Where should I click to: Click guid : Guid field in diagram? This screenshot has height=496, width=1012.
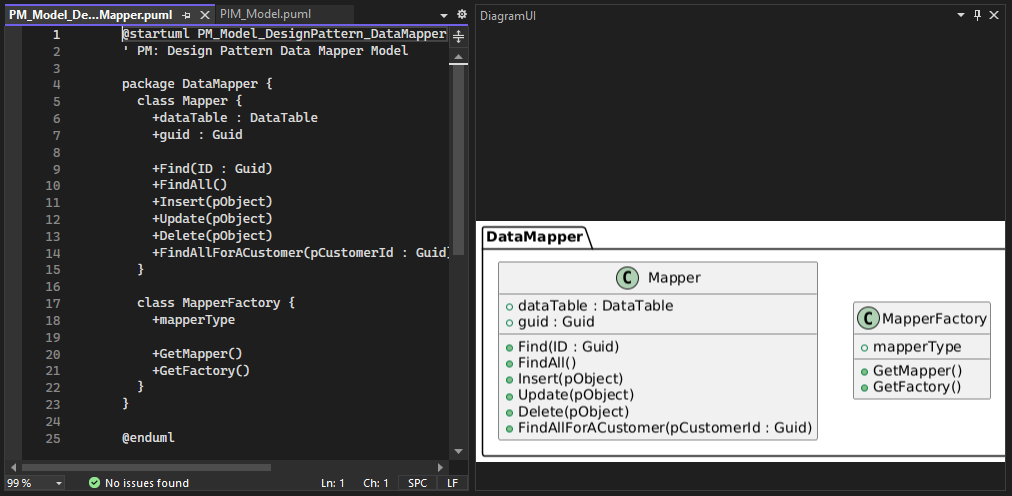[556, 322]
